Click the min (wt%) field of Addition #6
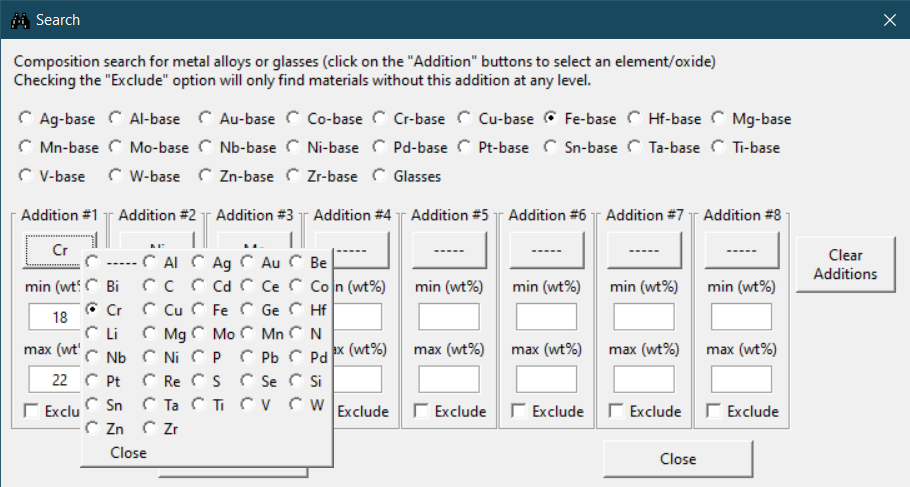 tap(546, 317)
